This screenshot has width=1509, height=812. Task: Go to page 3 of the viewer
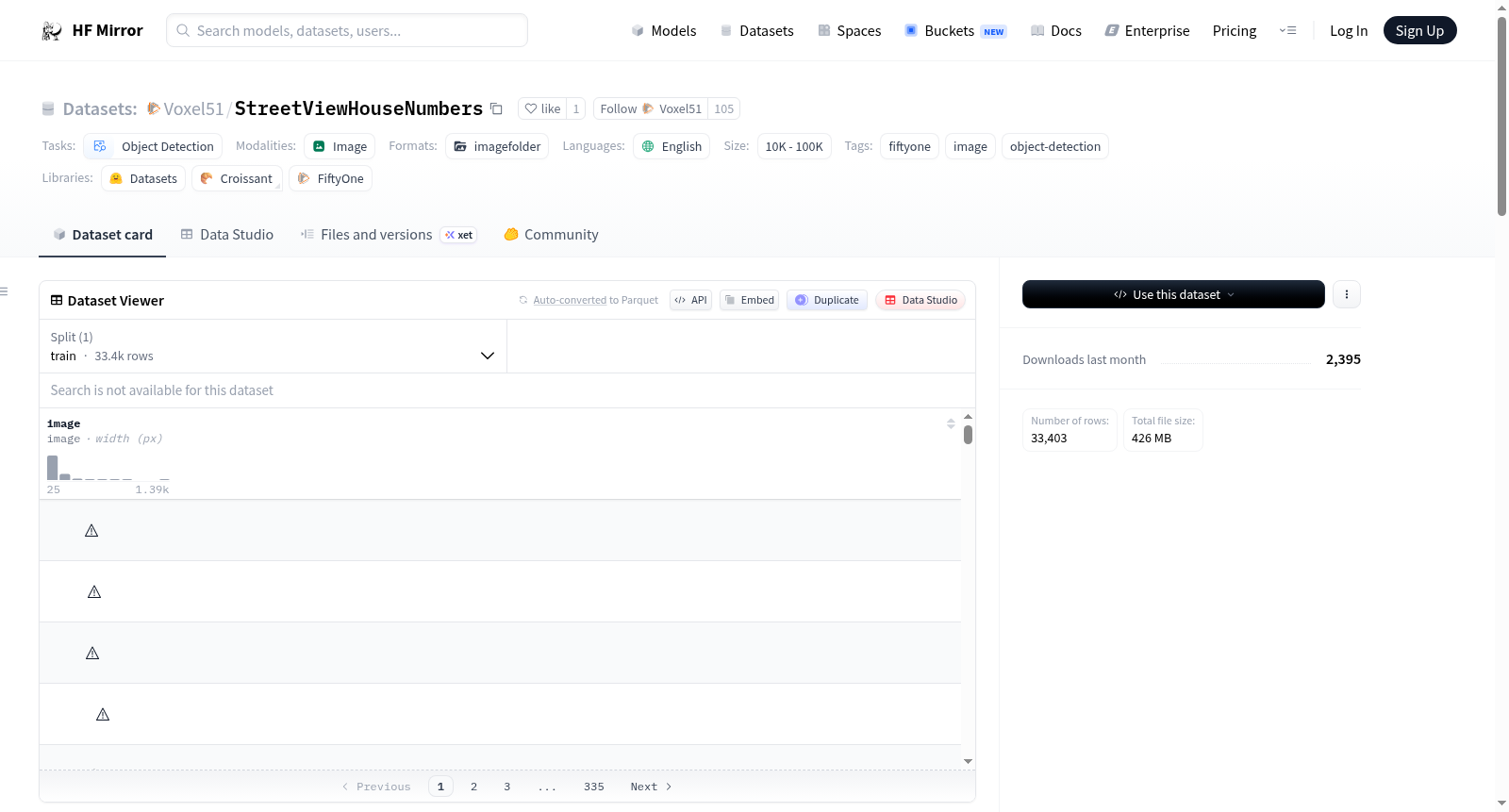click(x=506, y=787)
